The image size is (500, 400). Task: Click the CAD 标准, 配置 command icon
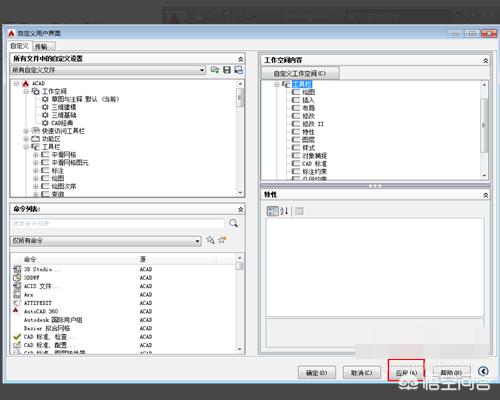17,345
